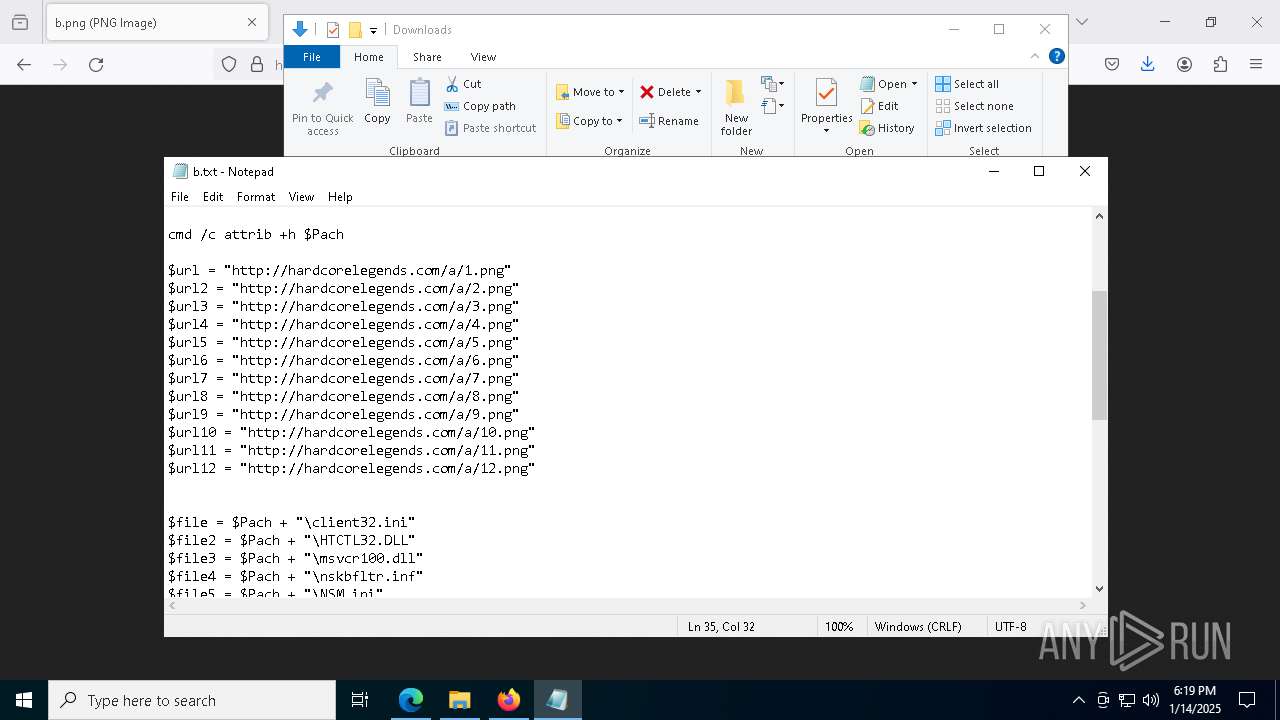Open Firefox Downloads arrow icon
Image resolution: width=1280 pixels, height=720 pixels.
coord(1148,64)
